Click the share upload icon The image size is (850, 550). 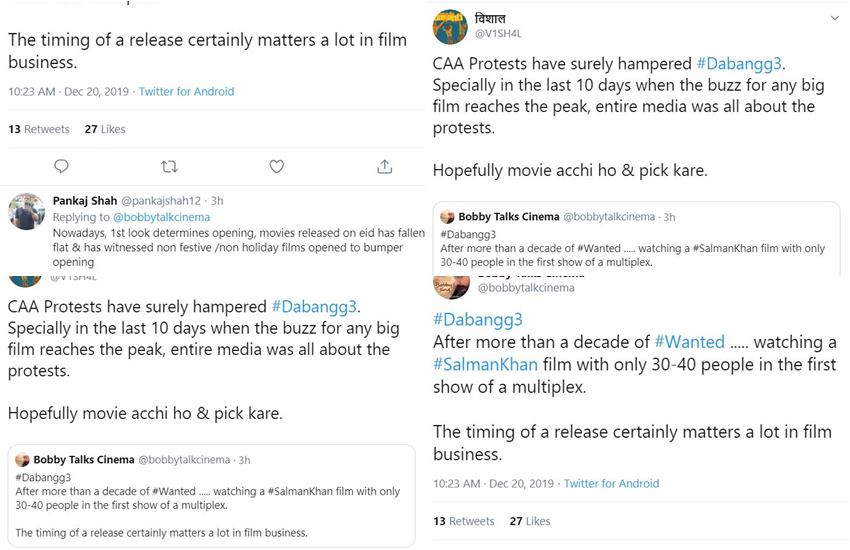(x=385, y=166)
